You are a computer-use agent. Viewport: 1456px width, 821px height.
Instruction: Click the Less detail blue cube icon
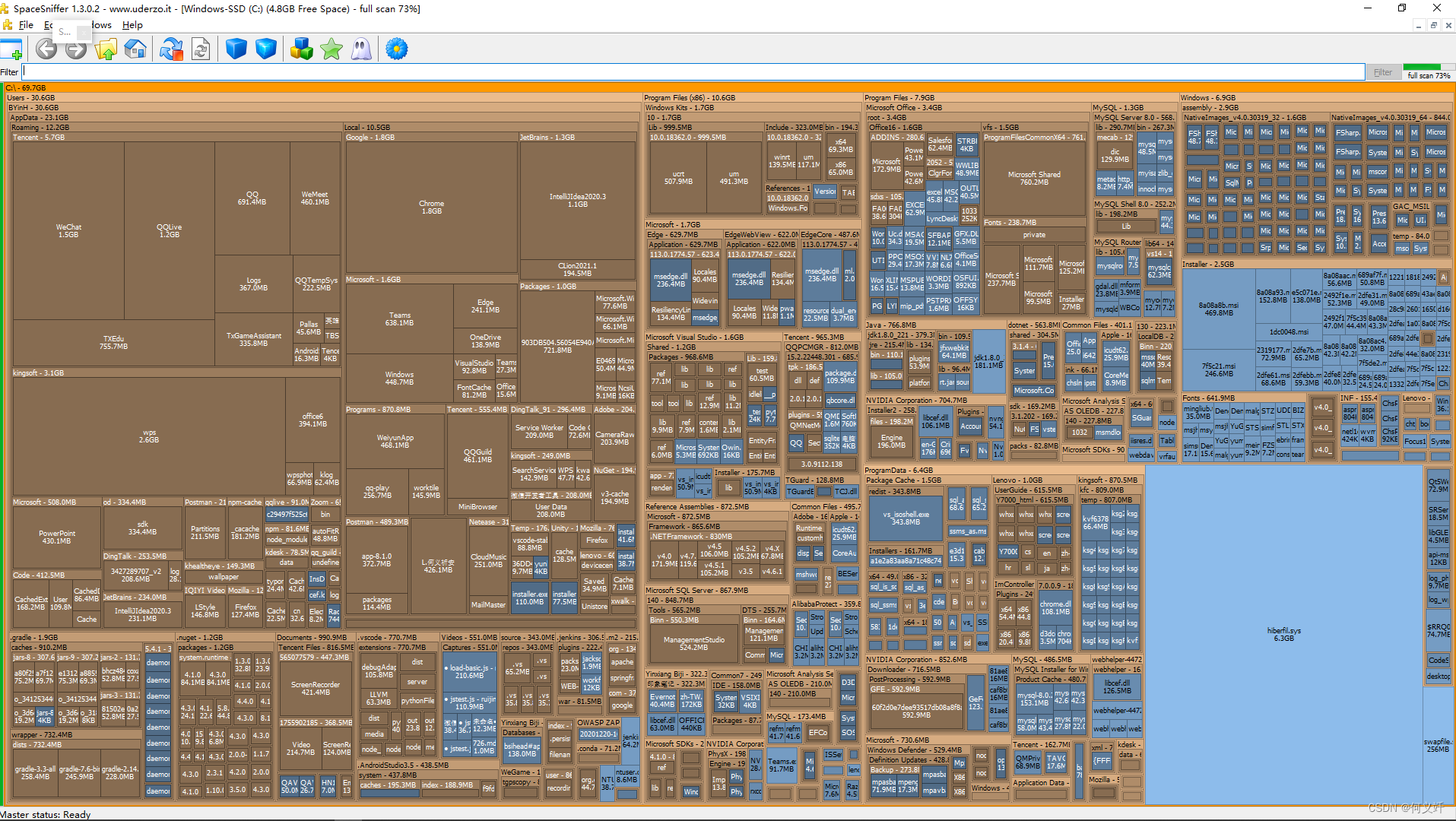pos(236,49)
